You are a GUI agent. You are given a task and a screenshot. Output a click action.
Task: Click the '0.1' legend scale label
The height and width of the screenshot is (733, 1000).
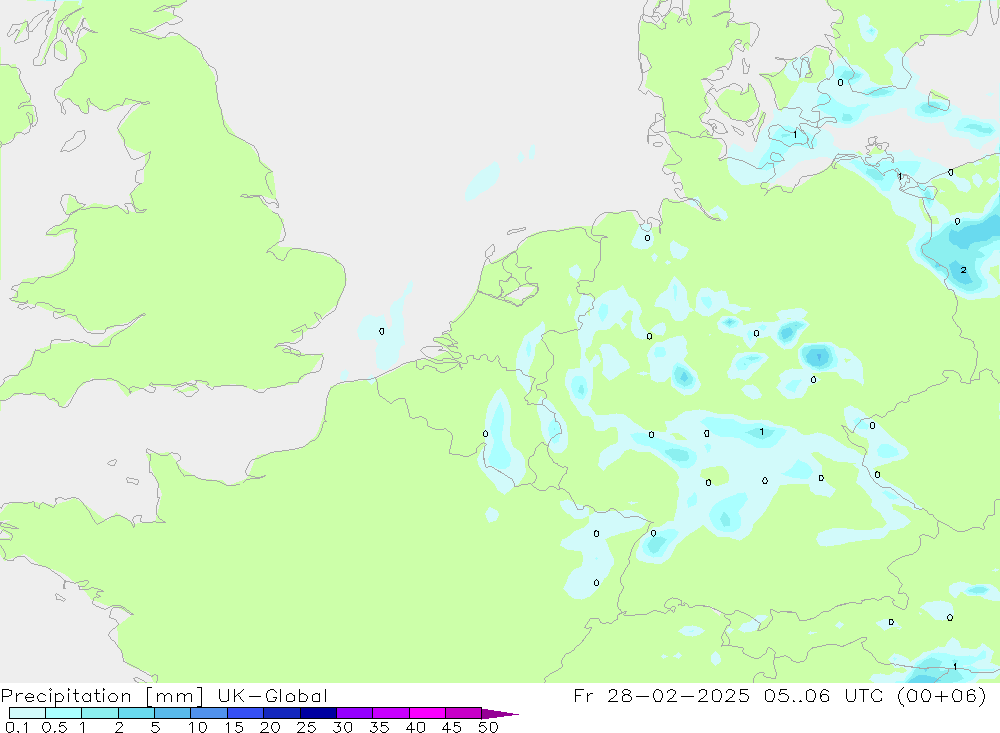tap(17, 727)
